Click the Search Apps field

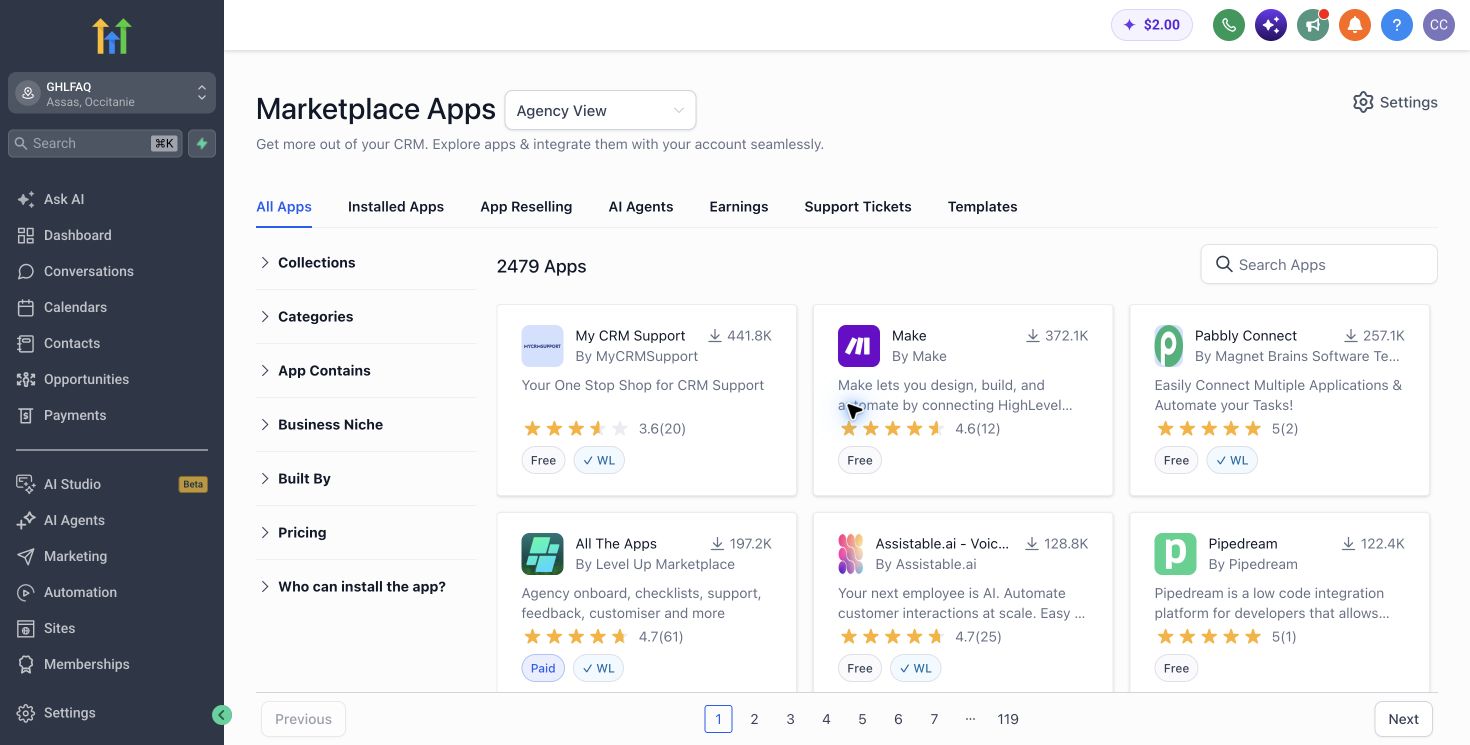pos(1319,264)
